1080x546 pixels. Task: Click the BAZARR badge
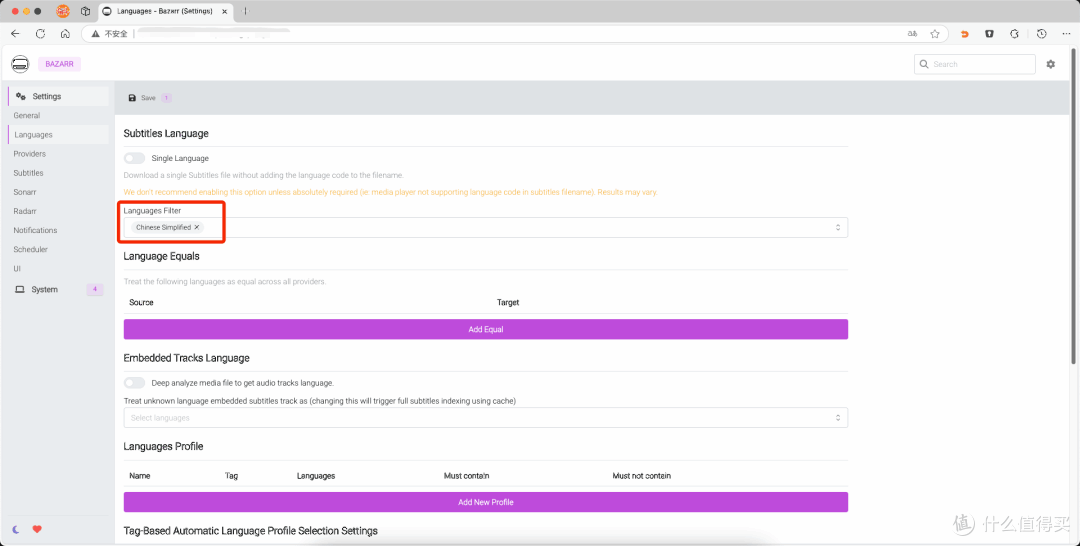click(x=59, y=64)
